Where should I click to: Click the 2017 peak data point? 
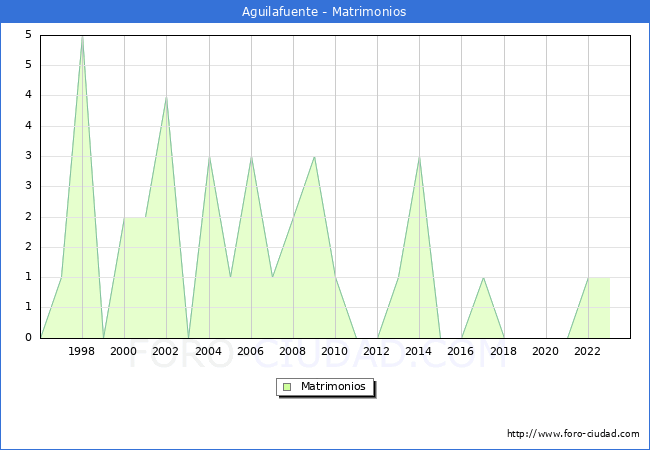(483, 278)
